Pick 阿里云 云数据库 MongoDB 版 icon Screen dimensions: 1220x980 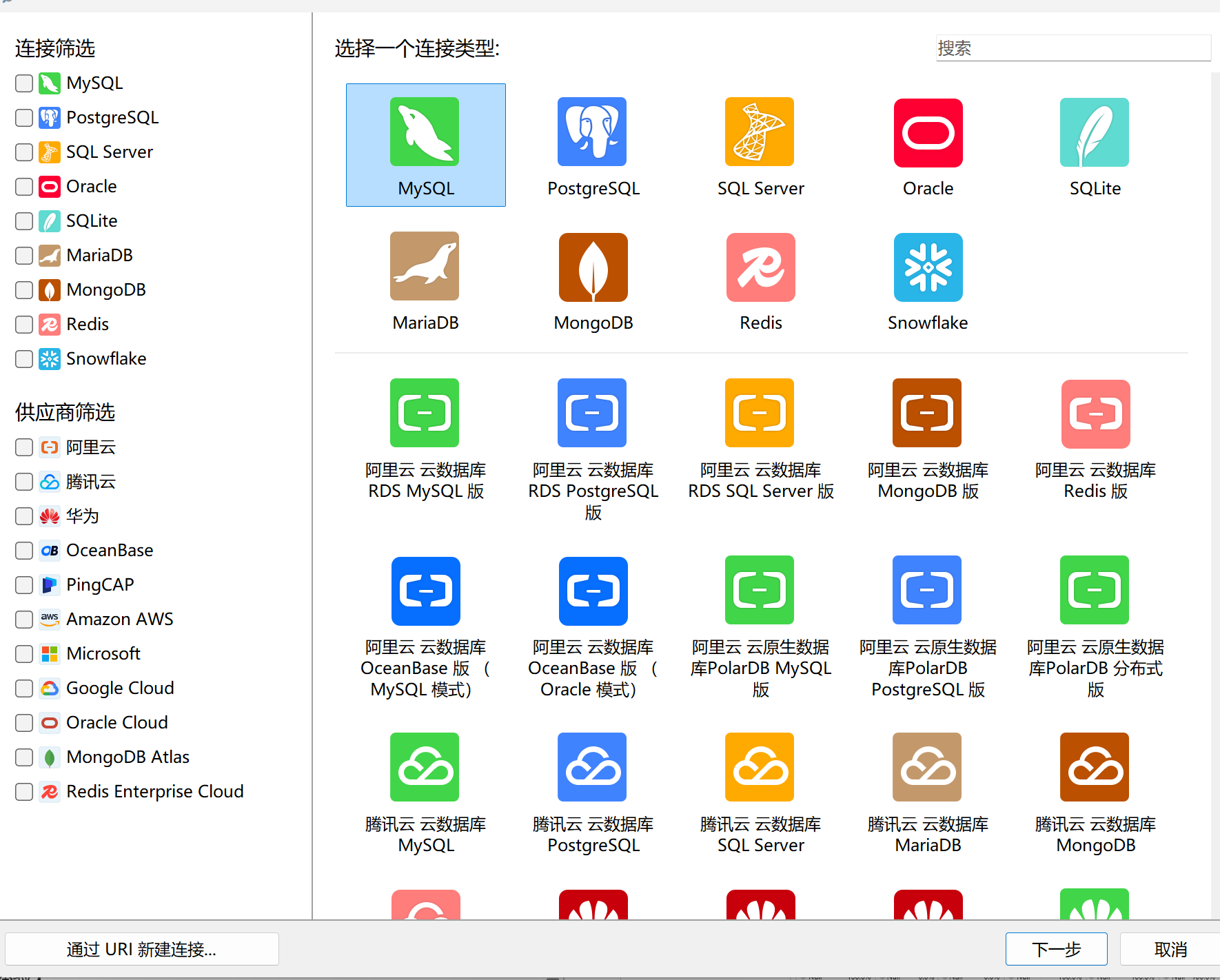tap(927, 413)
